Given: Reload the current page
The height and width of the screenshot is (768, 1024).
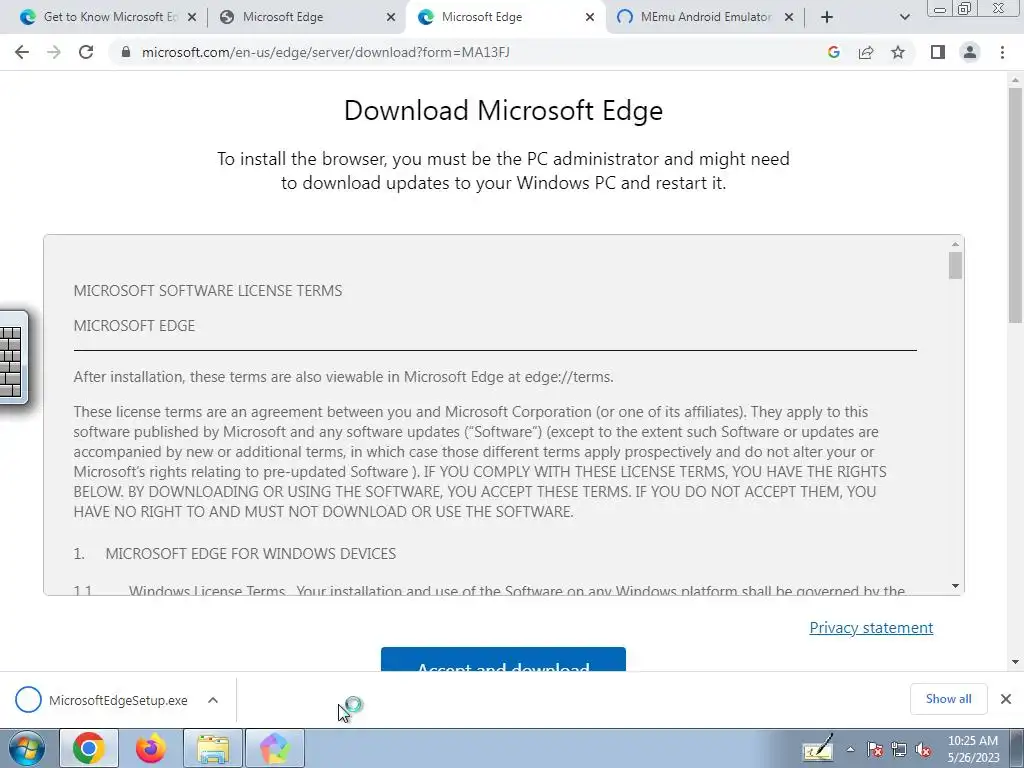Looking at the screenshot, I should tap(86, 52).
